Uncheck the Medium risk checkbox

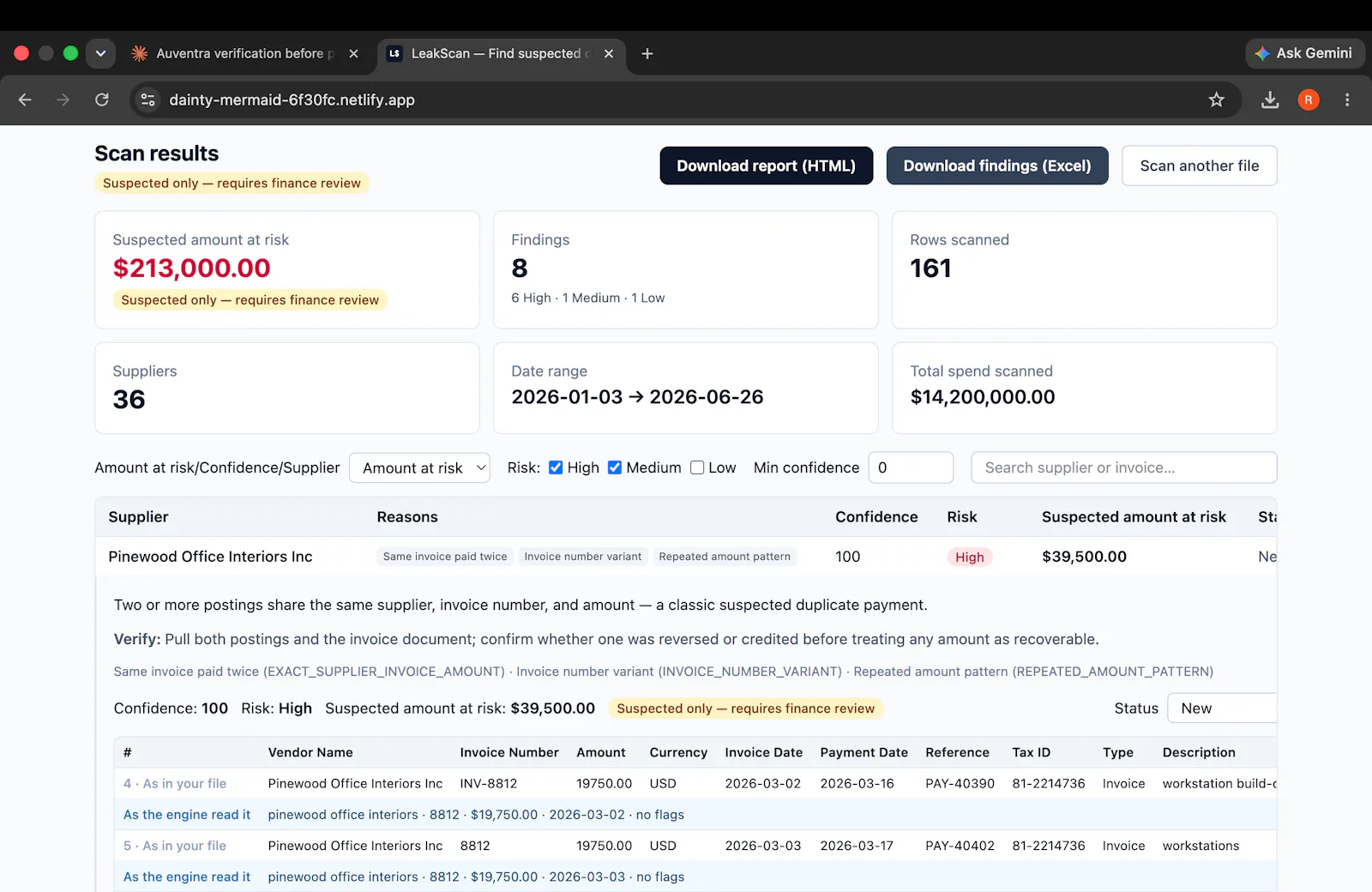[615, 467]
